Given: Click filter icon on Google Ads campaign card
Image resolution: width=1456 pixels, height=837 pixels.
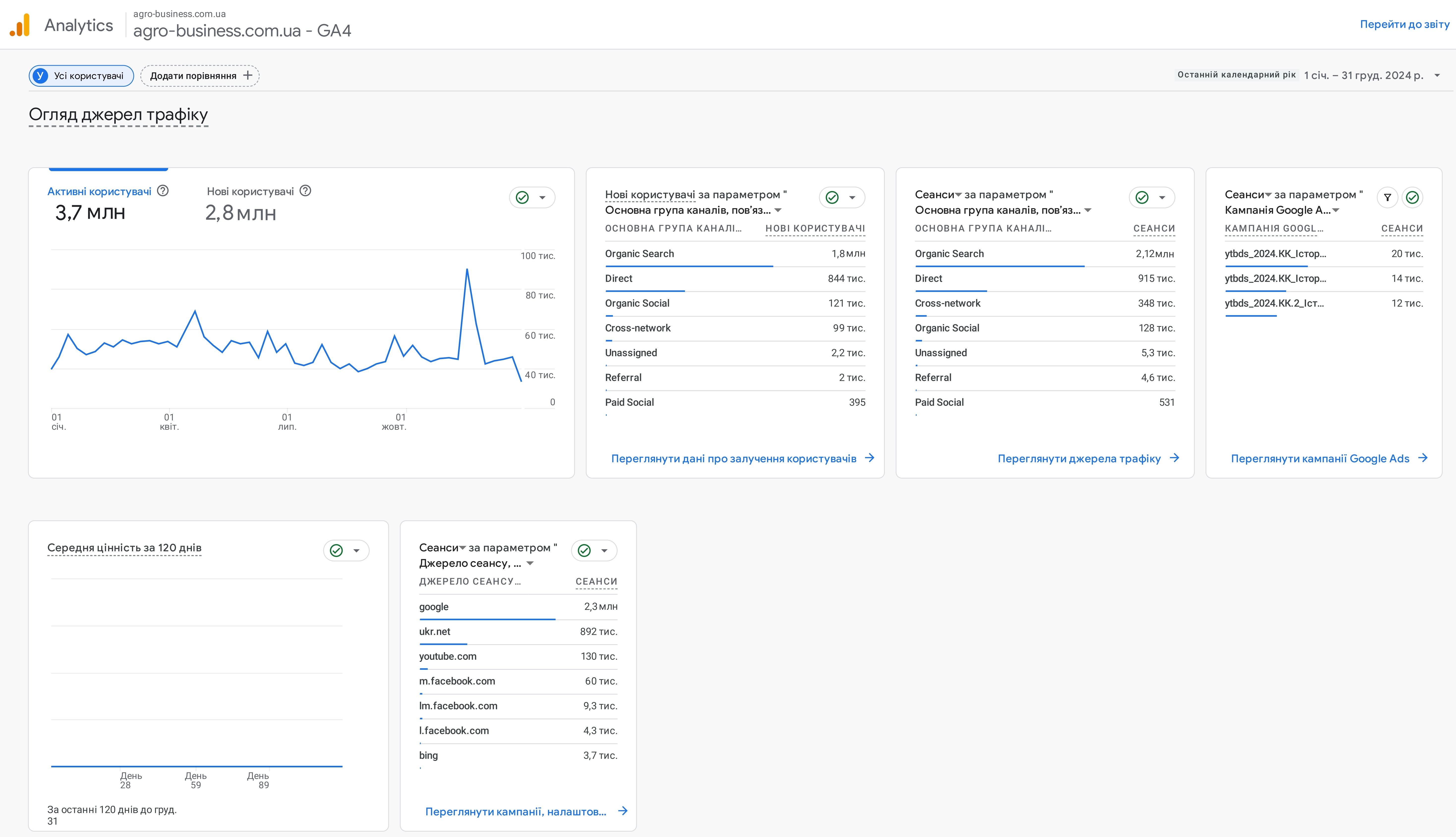Looking at the screenshot, I should (x=1388, y=198).
